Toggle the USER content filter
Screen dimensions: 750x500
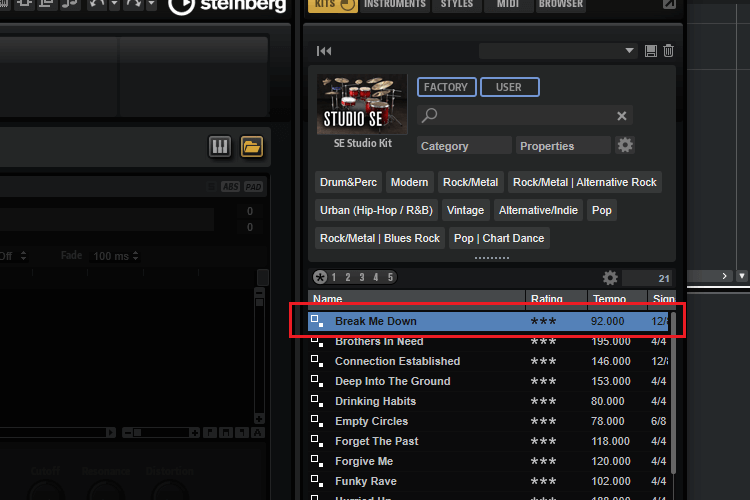click(509, 87)
